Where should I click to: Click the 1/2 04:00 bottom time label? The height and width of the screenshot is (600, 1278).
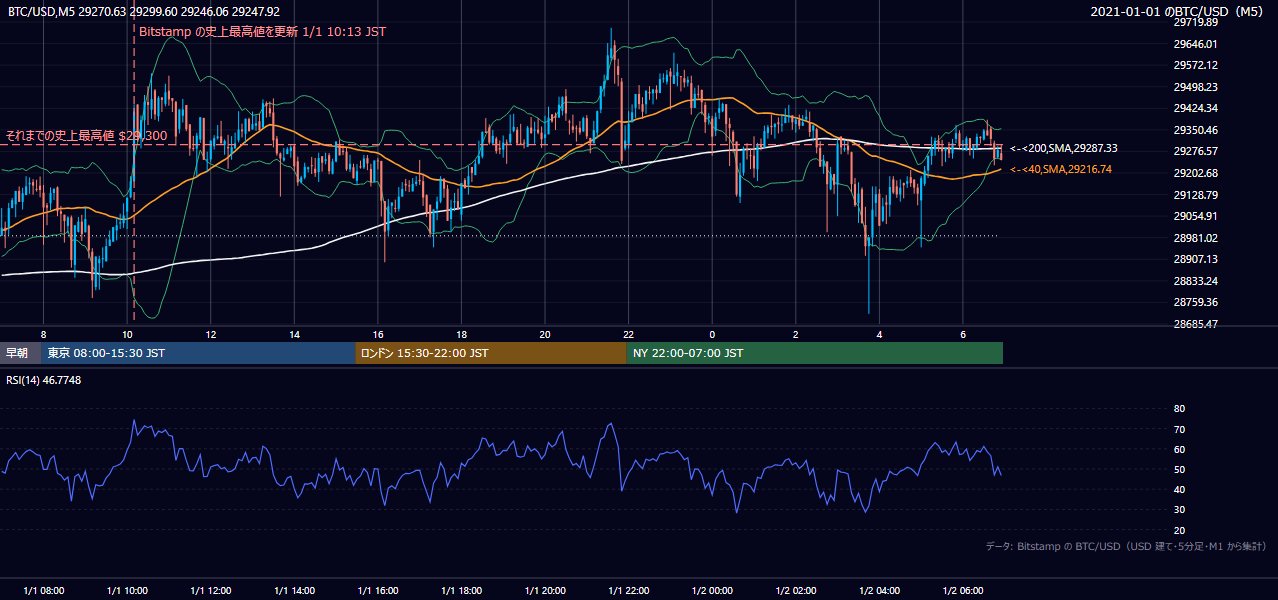click(x=879, y=591)
